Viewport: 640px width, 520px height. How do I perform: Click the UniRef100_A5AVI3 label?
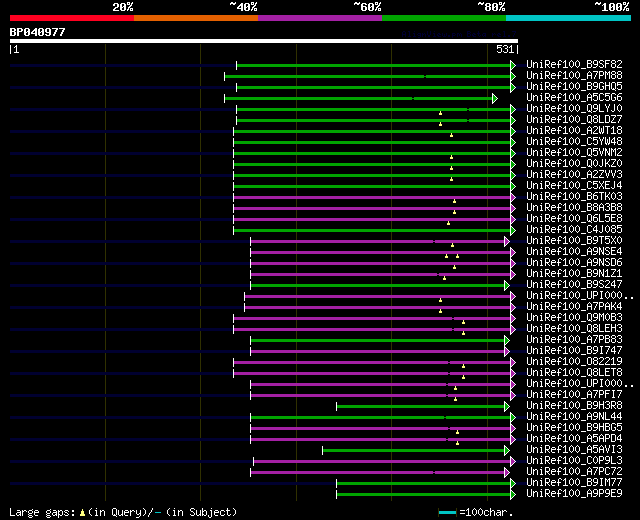(574, 450)
